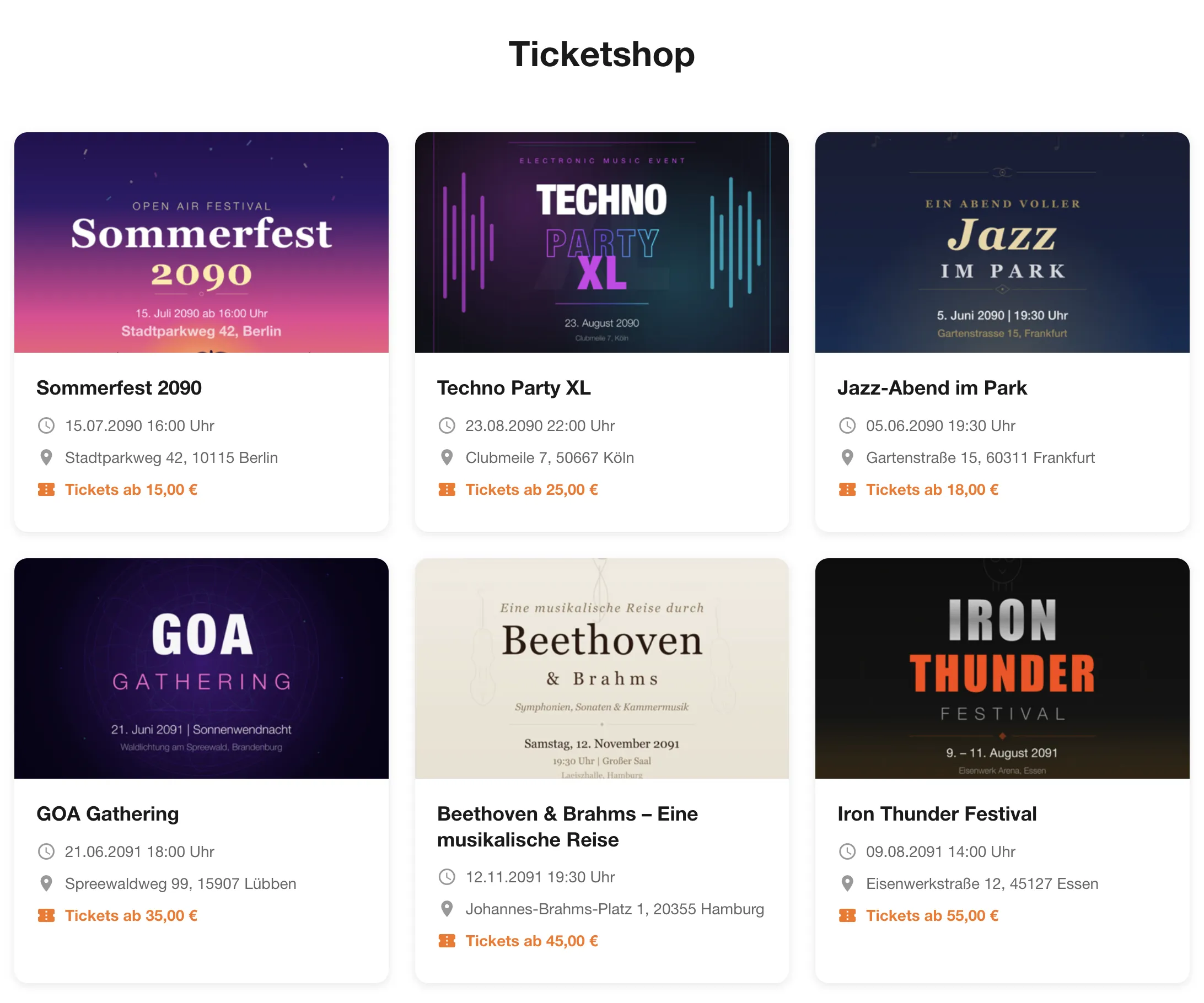The image size is (1204, 1003).
Task: Select "Tickets ab 18,00 €" for Jazz-Abend
Action: pos(932,490)
